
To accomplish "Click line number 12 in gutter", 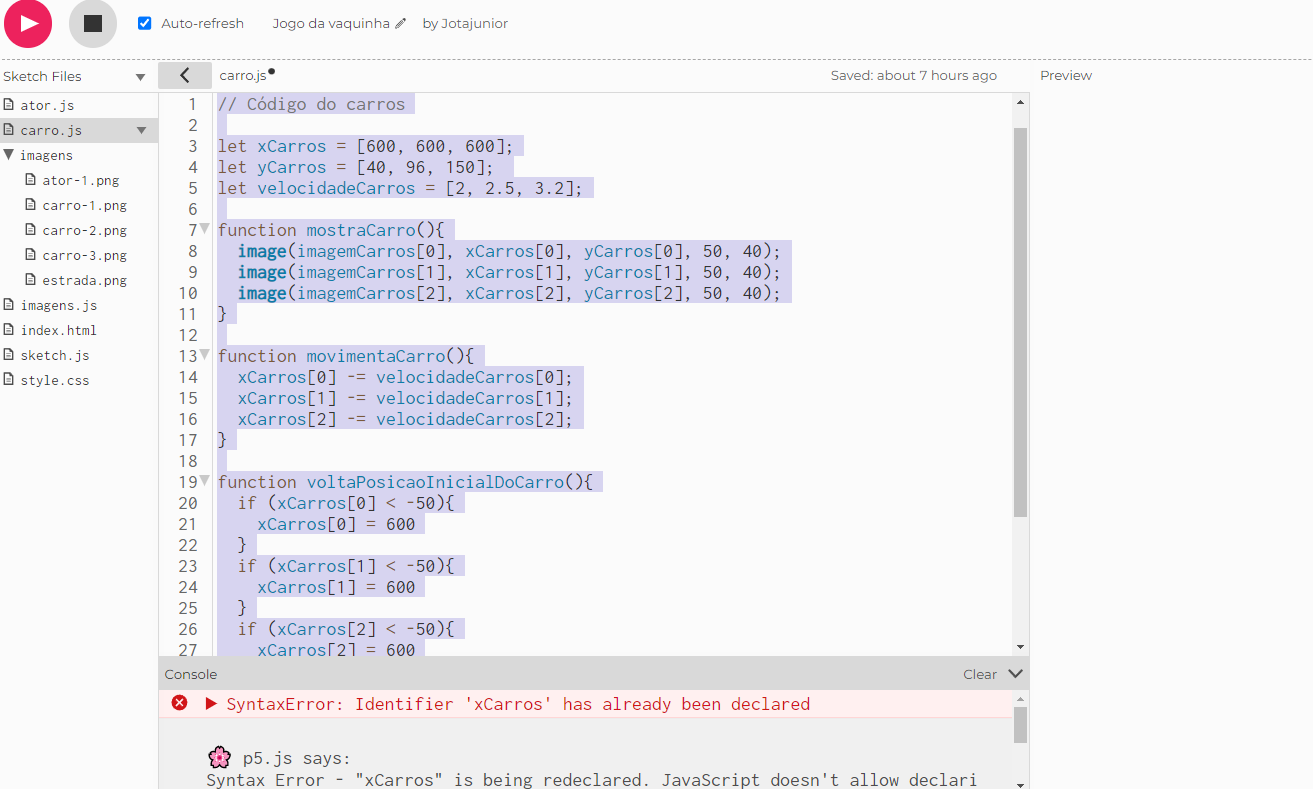I will 188,335.
